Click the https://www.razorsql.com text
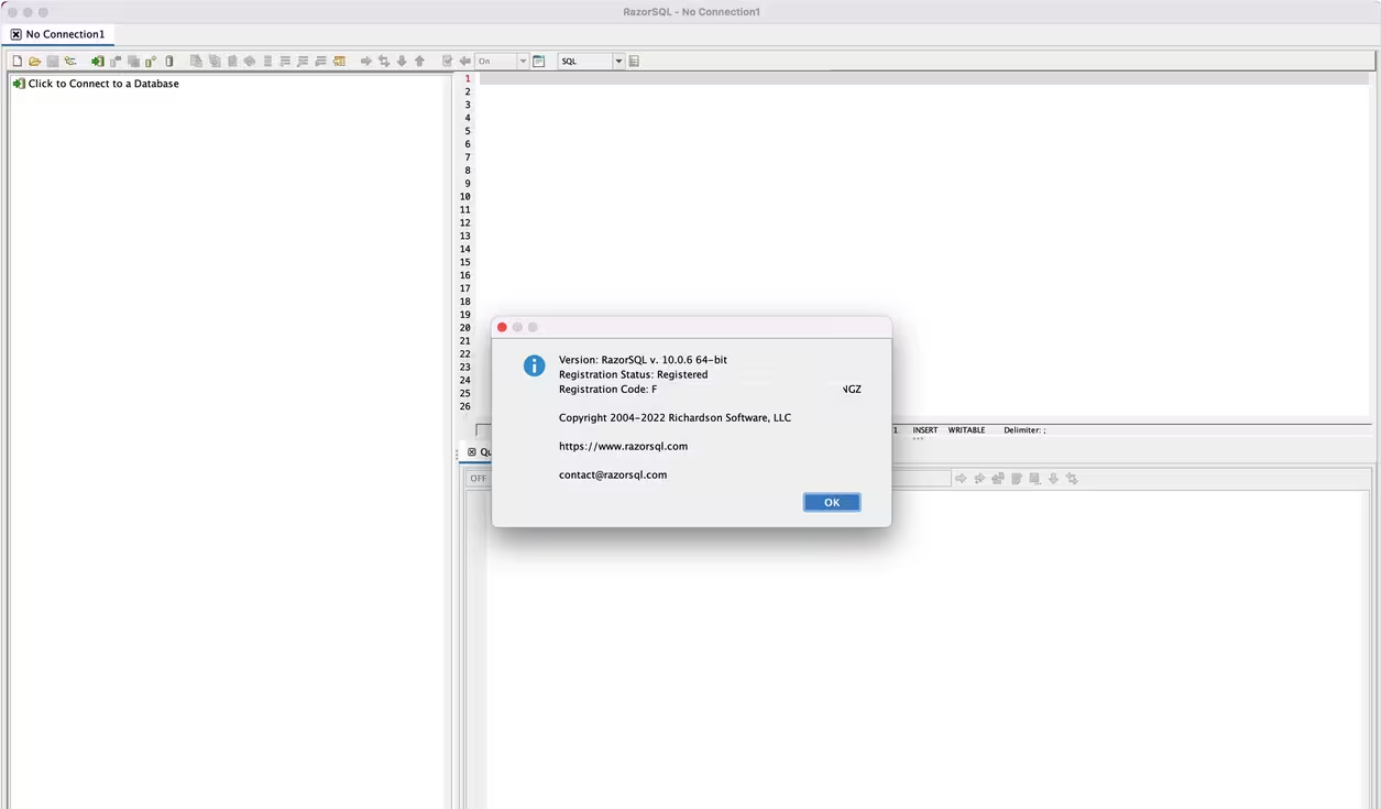Image resolution: width=1381 pixels, height=809 pixels. [x=623, y=446]
